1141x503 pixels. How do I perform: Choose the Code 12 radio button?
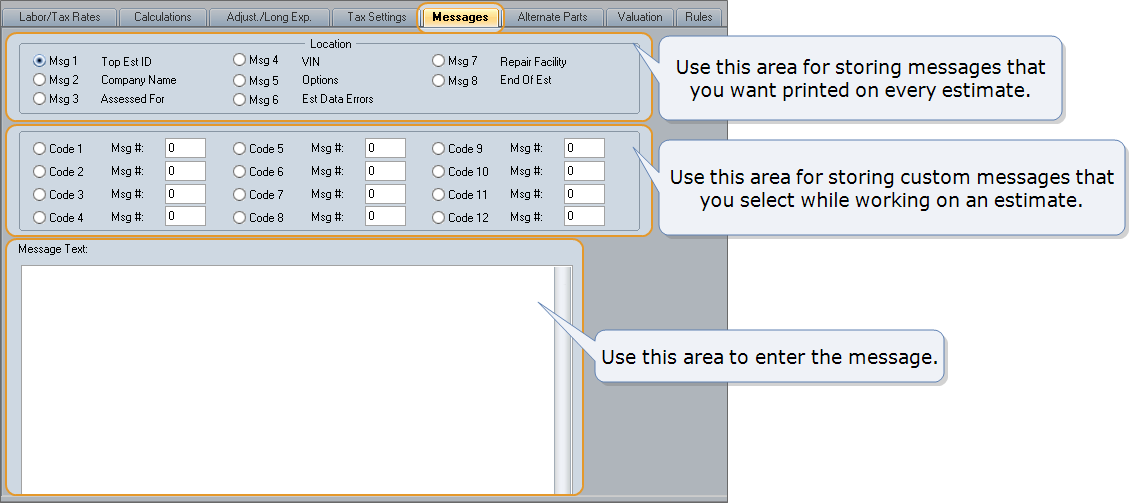pos(439,217)
